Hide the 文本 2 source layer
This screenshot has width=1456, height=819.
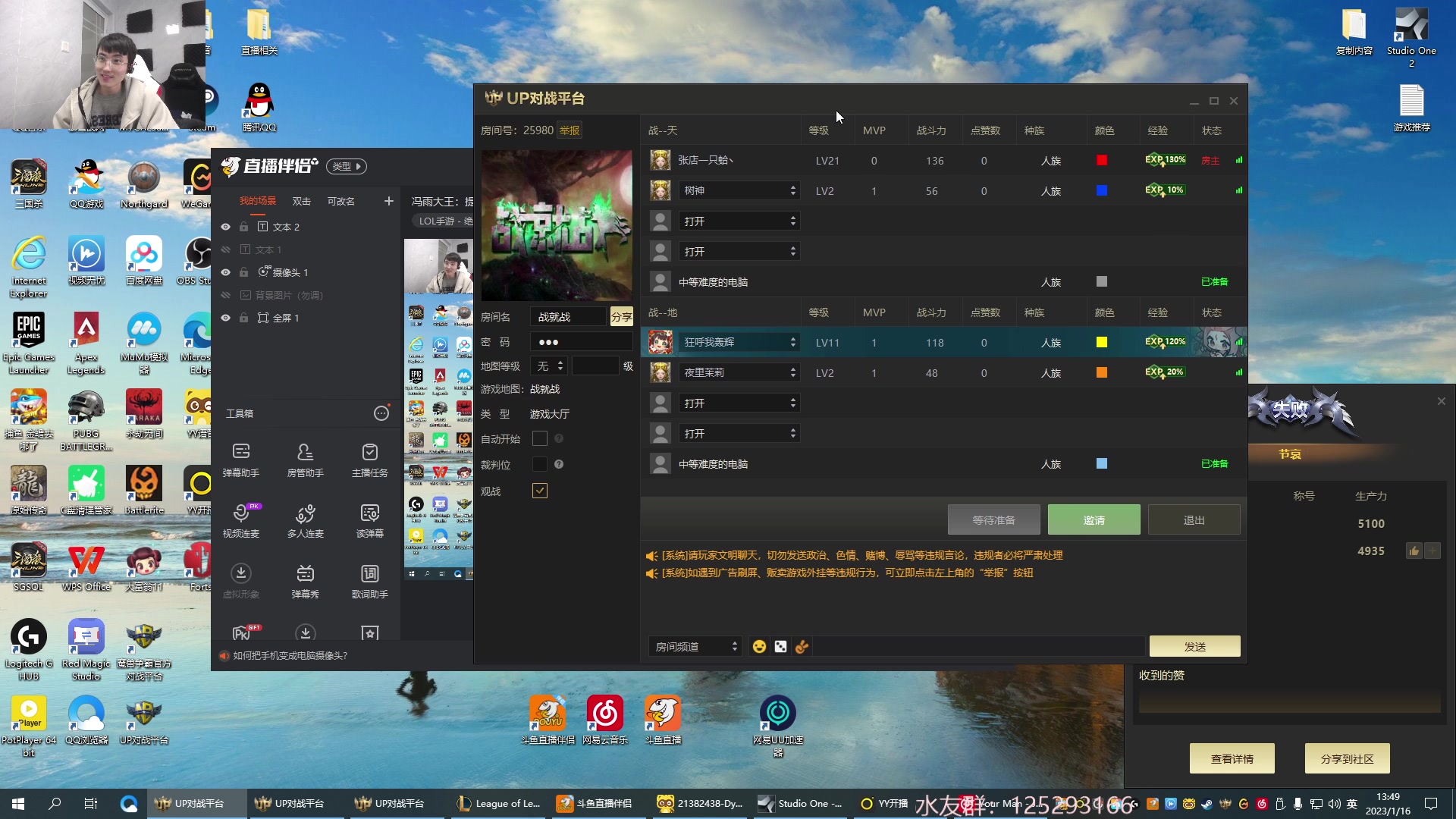[225, 227]
